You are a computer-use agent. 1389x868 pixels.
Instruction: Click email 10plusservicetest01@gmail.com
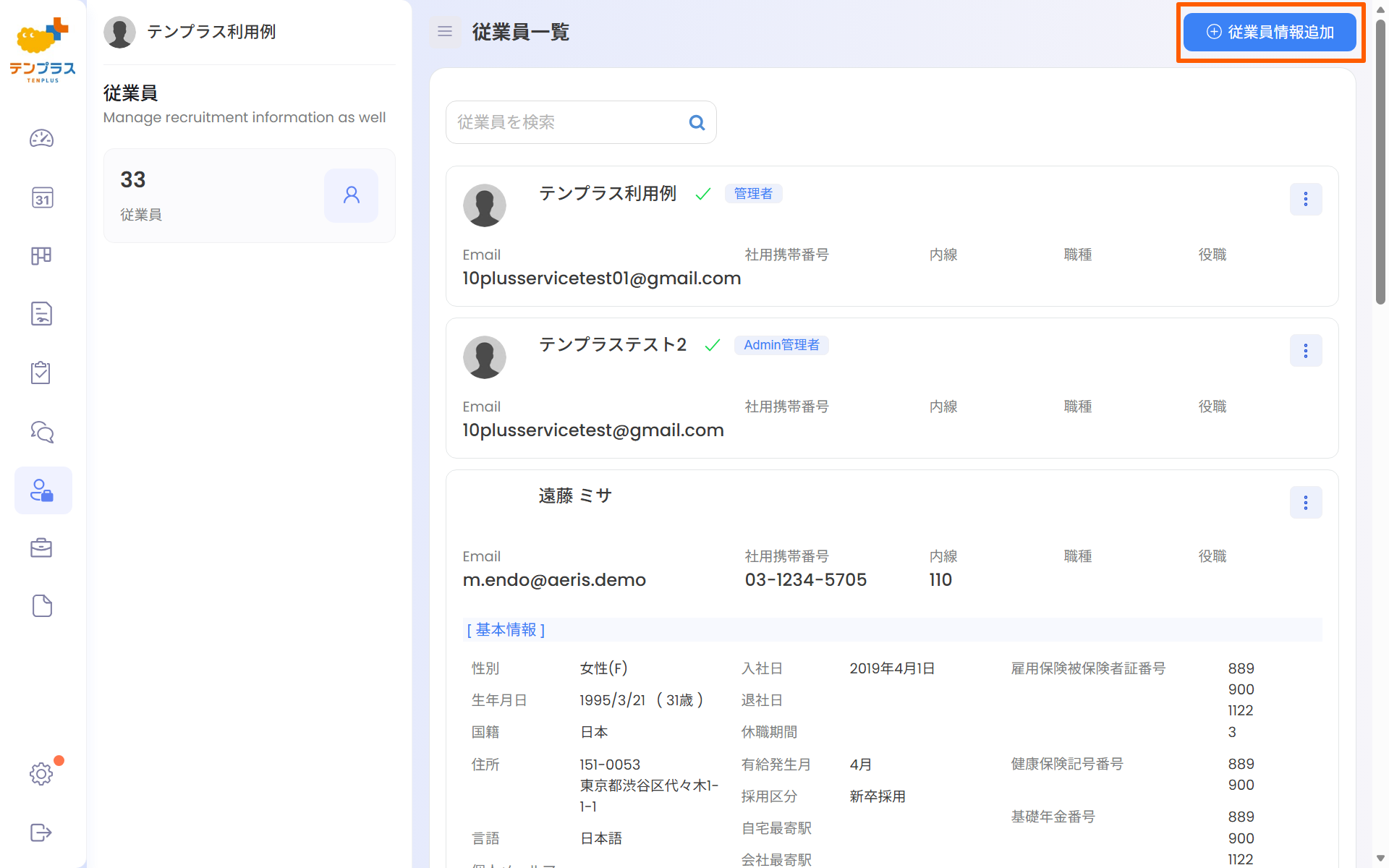tap(602, 278)
